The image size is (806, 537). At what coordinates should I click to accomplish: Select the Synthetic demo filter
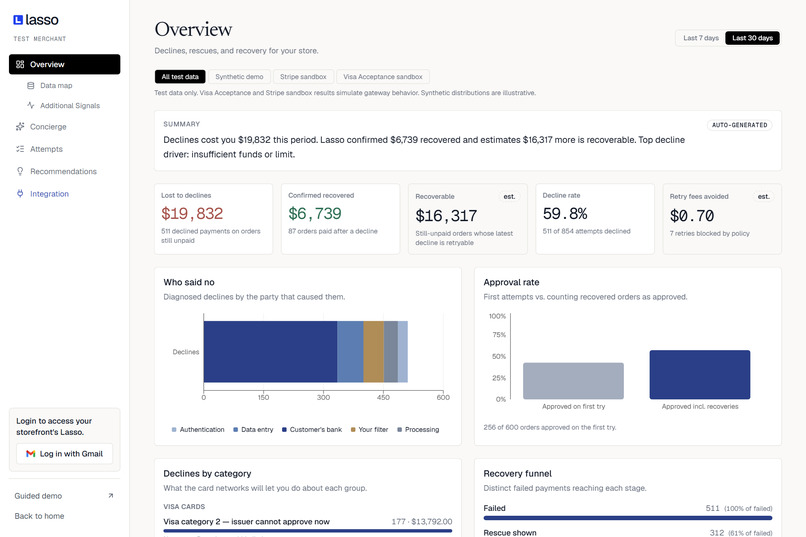pos(239,77)
